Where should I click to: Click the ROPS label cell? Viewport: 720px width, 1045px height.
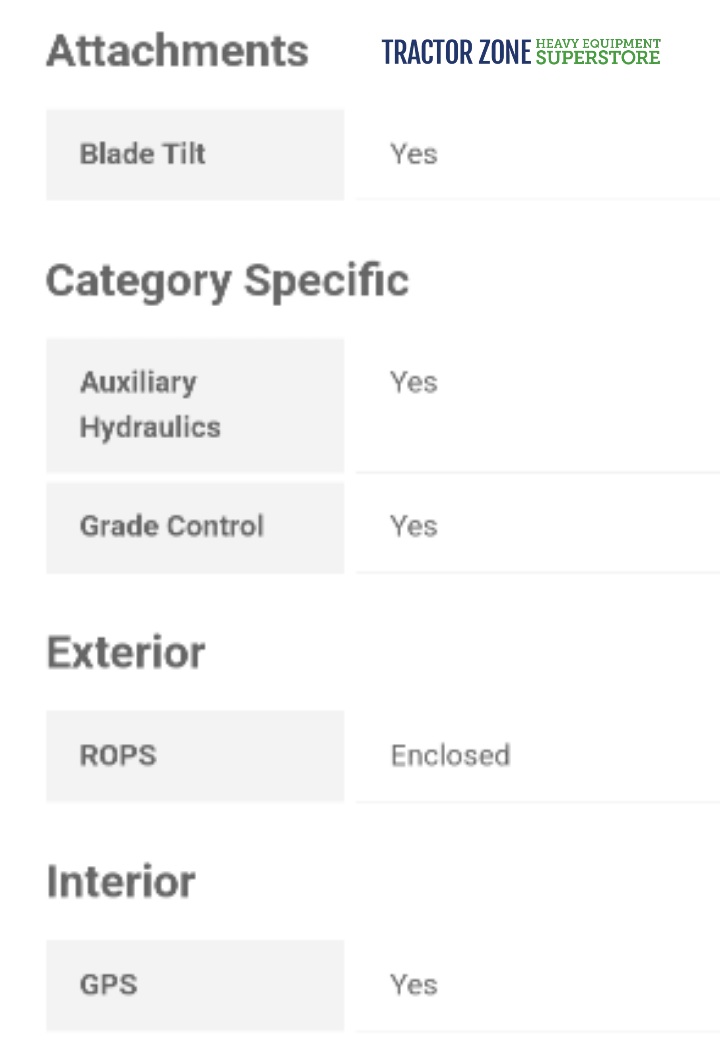coord(118,755)
